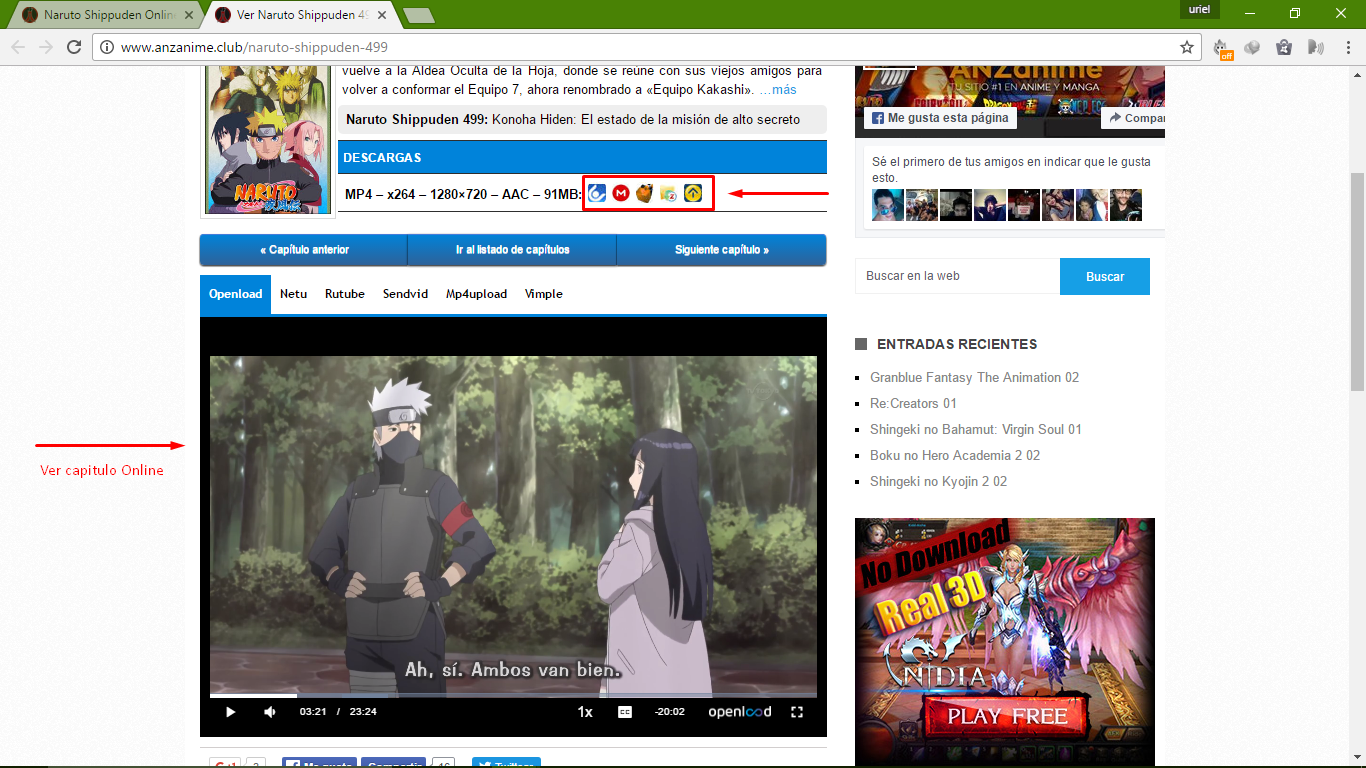Image resolution: width=1366 pixels, height=768 pixels.
Task: Open Re:Creators 01 entry
Action: (913, 403)
